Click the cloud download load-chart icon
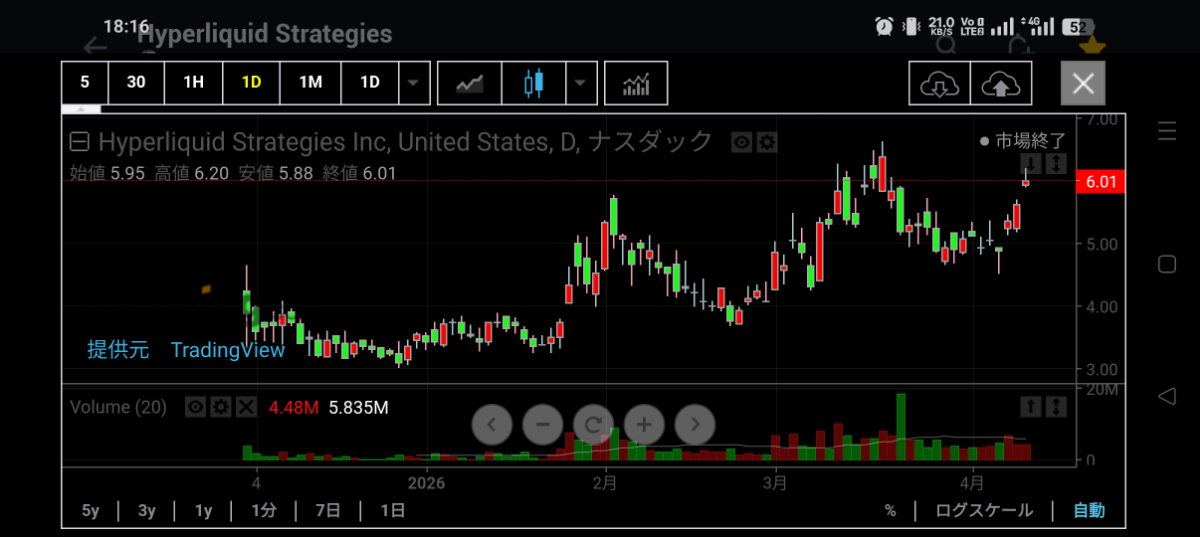Image resolution: width=1200 pixels, height=537 pixels. pyautogui.click(x=939, y=84)
